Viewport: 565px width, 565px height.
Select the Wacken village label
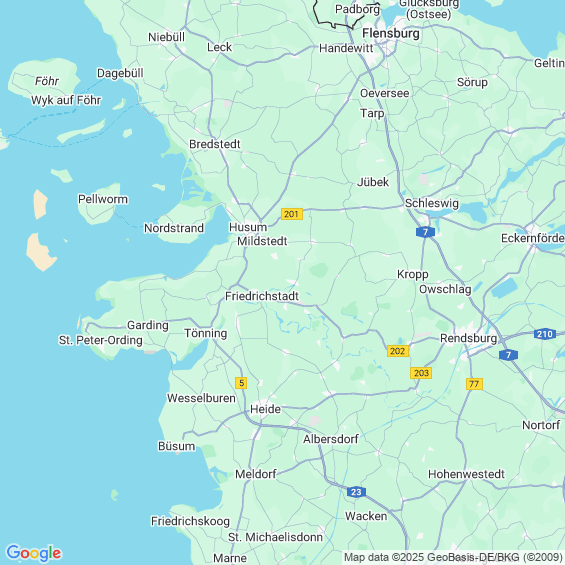[x=366, y=516]
